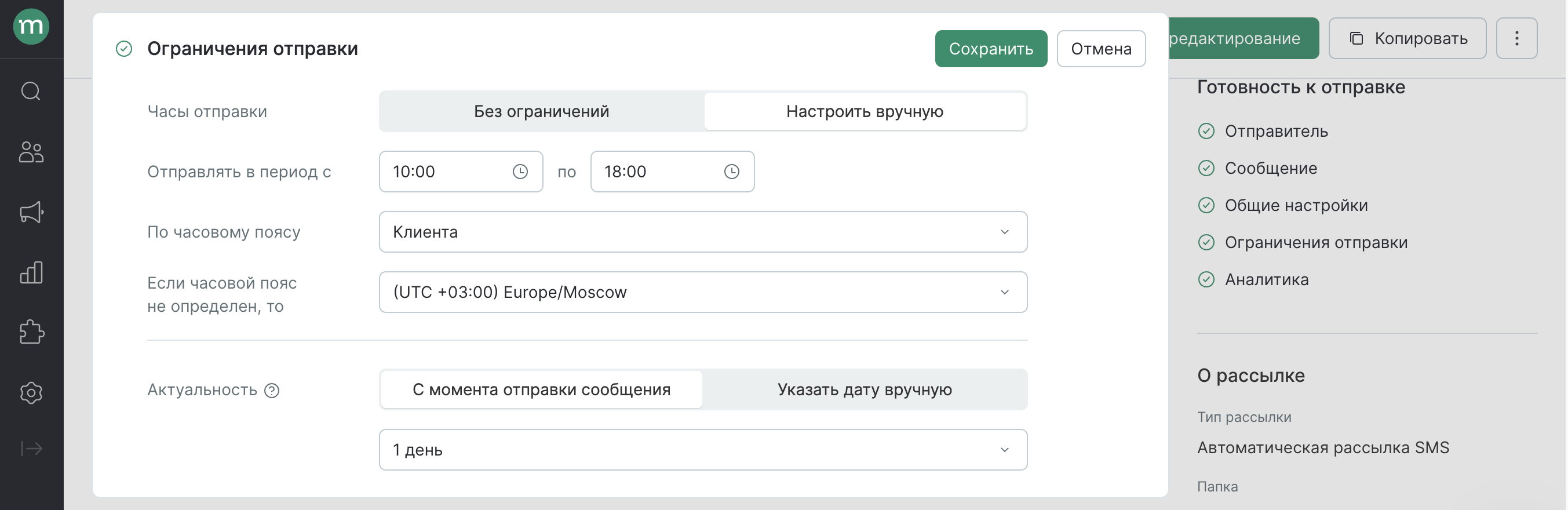Click the Часы отправки label
This screenshot has height=510, width=1568.
coord(207,111)
